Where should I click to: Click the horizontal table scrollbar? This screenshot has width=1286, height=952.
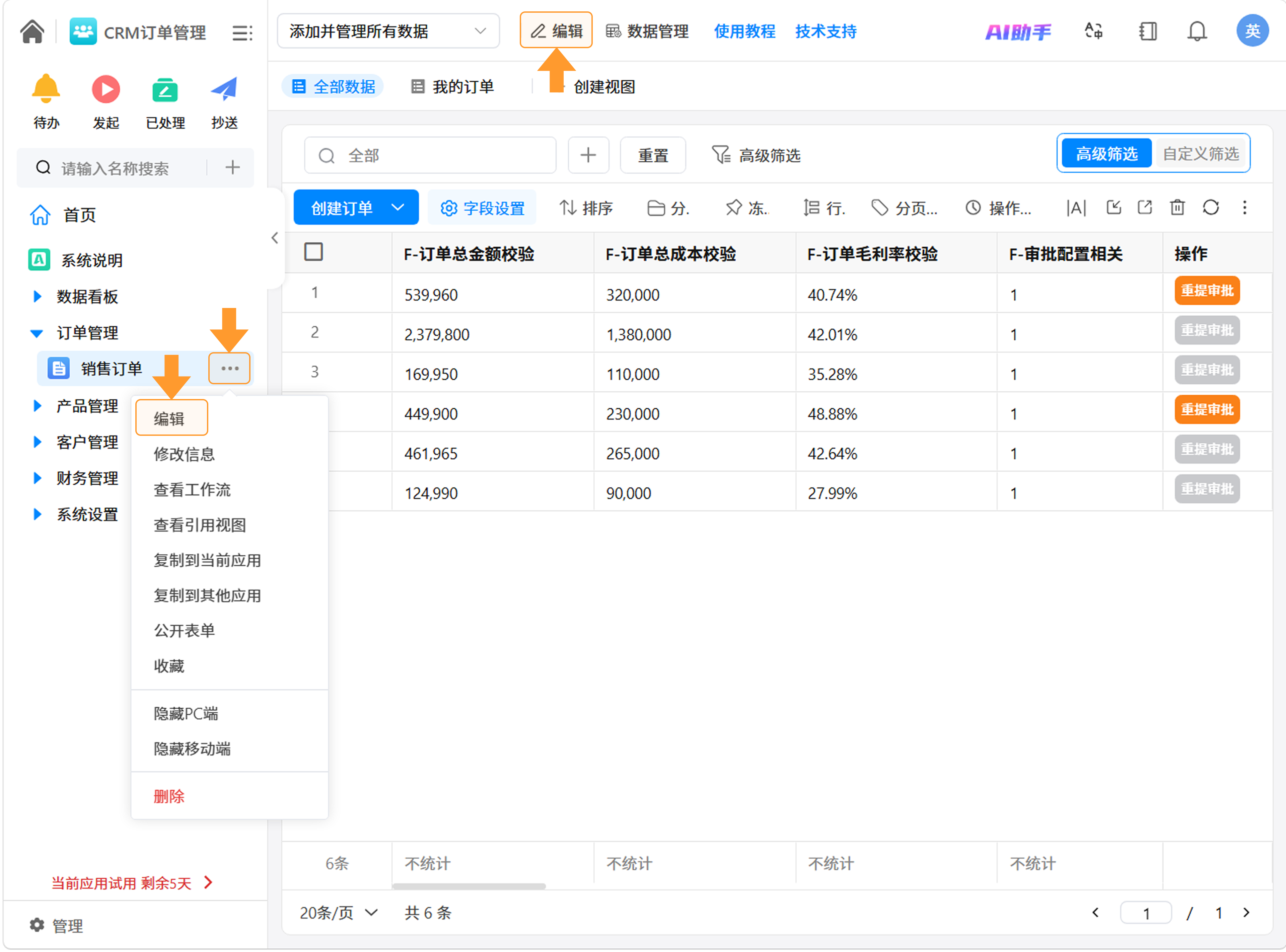469,886
